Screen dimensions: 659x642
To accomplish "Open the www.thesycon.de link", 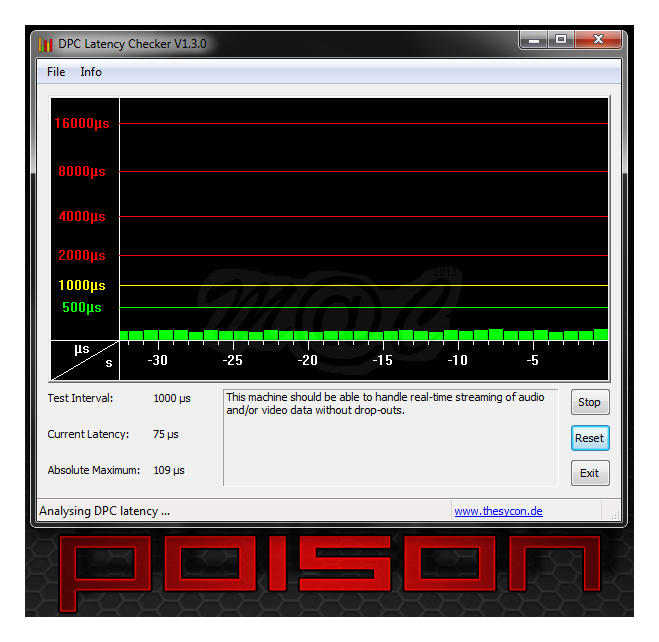I will 498,511.
